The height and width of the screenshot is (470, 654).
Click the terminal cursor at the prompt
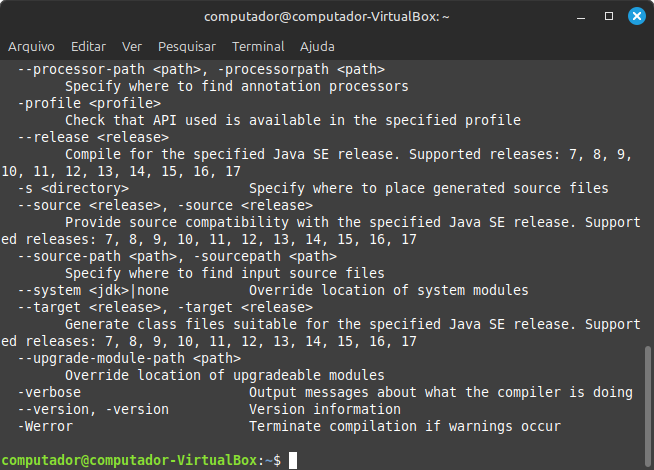click(292, 460)
